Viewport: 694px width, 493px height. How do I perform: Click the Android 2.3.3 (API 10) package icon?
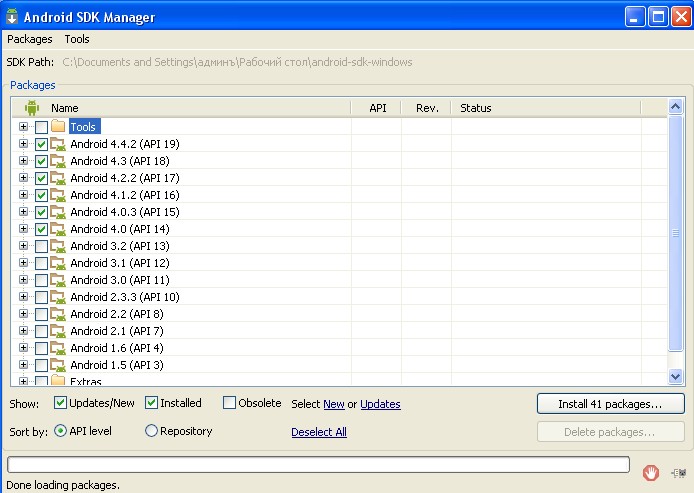point(58,297)
